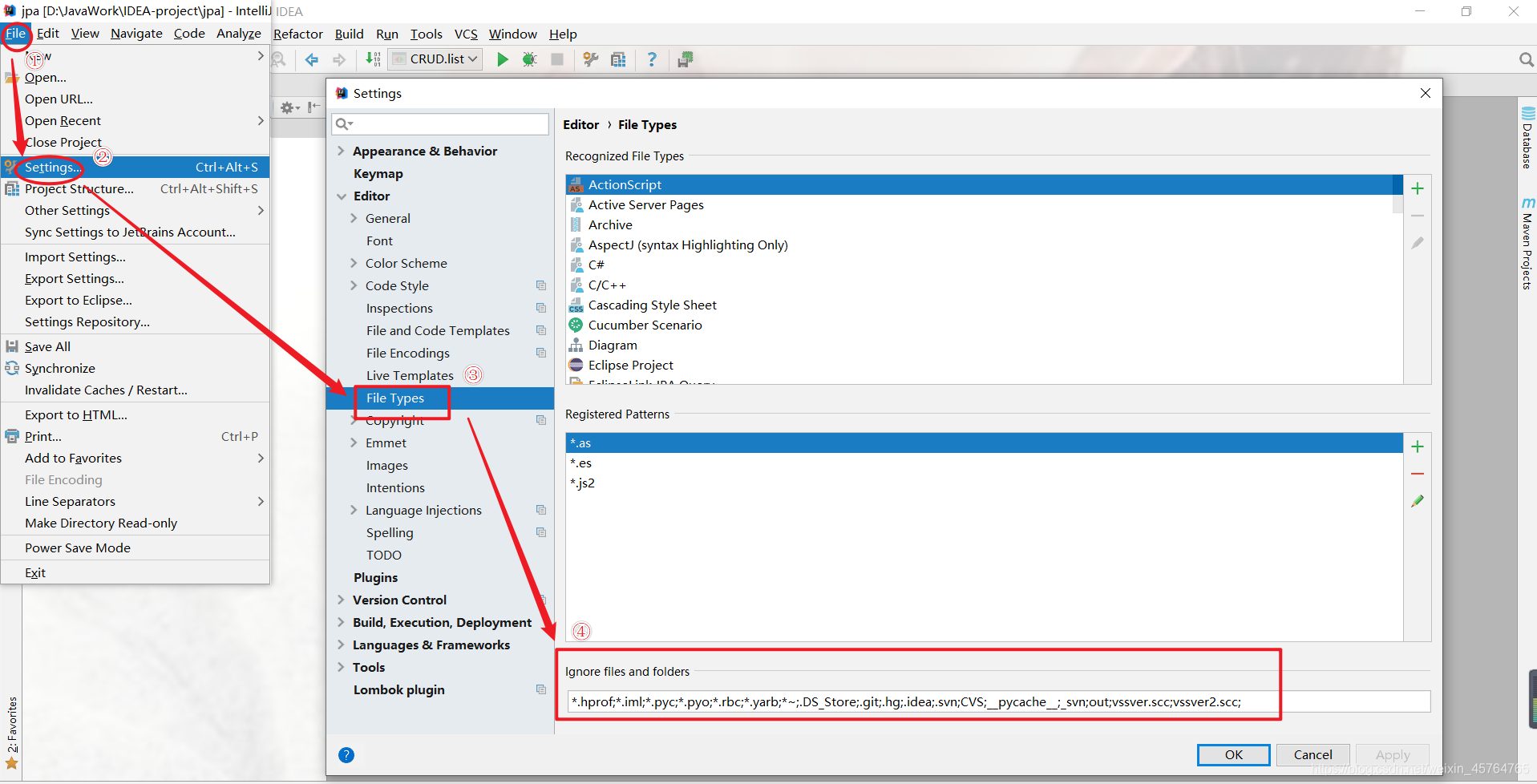This screenshot has height=784, width=1537.
Task: Click the collapse icon beside the gear
Action: pos(313,107)
